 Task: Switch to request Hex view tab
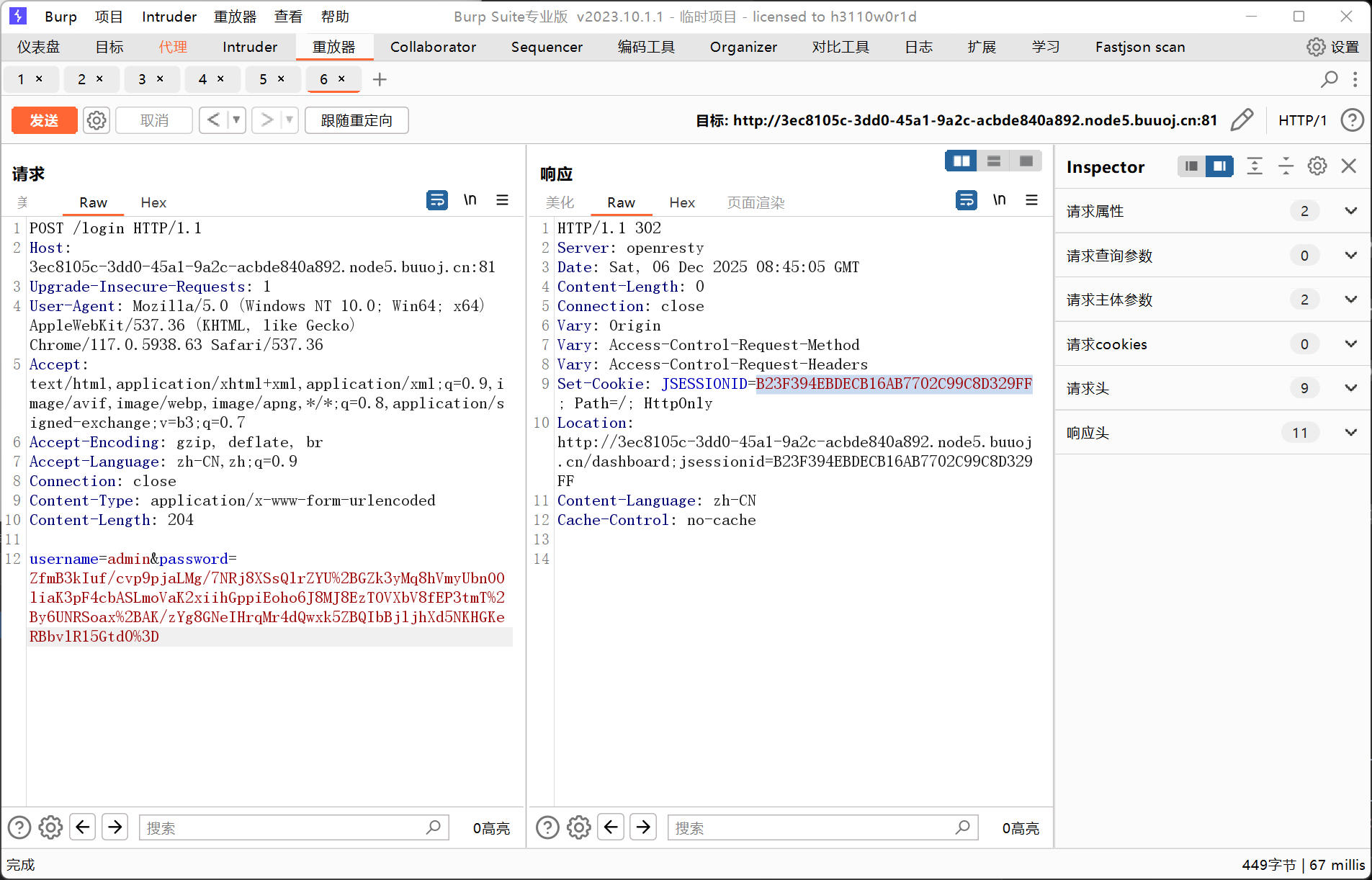point(153,202)
